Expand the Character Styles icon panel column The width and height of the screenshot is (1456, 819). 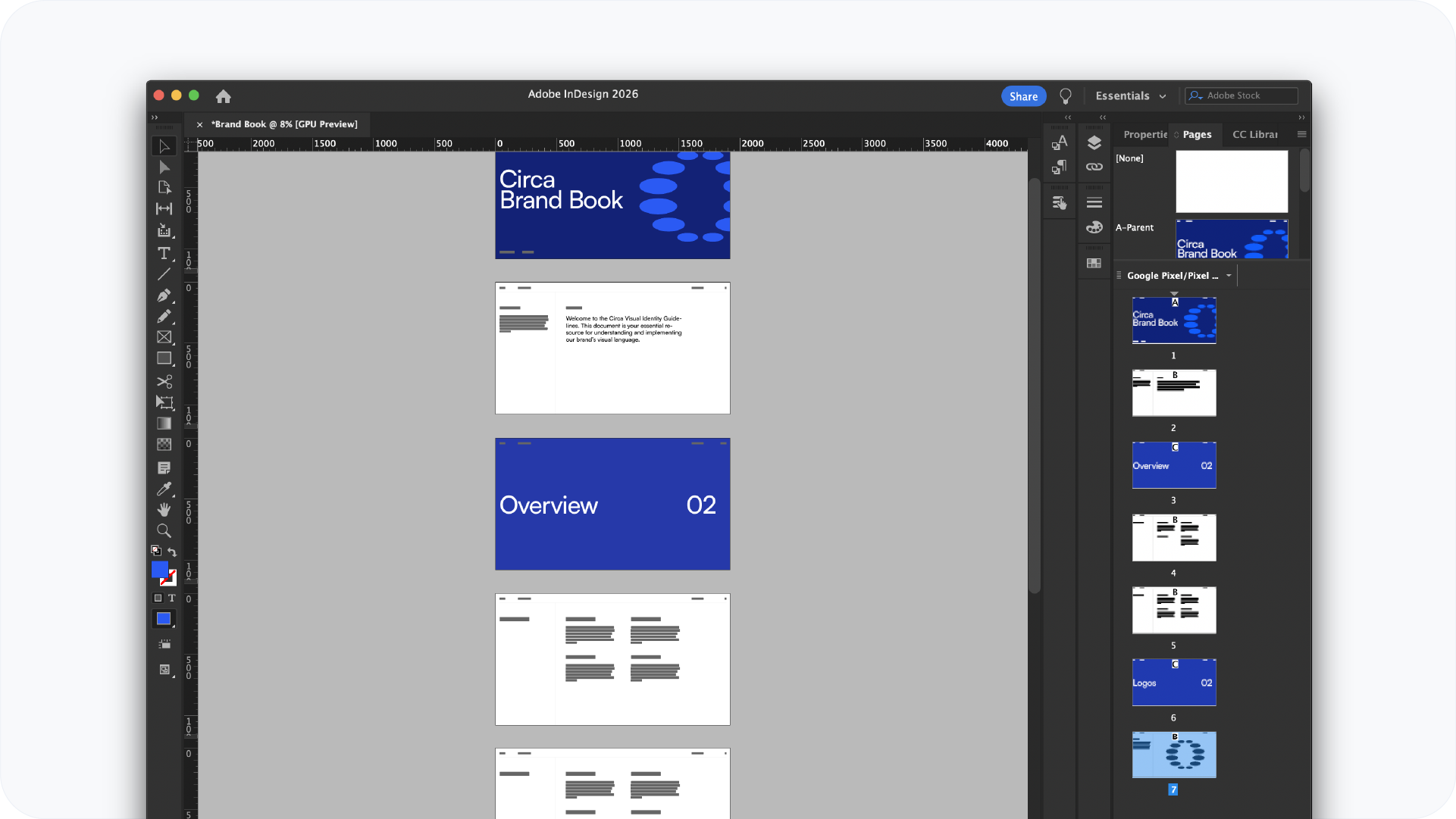[1067, 117]
